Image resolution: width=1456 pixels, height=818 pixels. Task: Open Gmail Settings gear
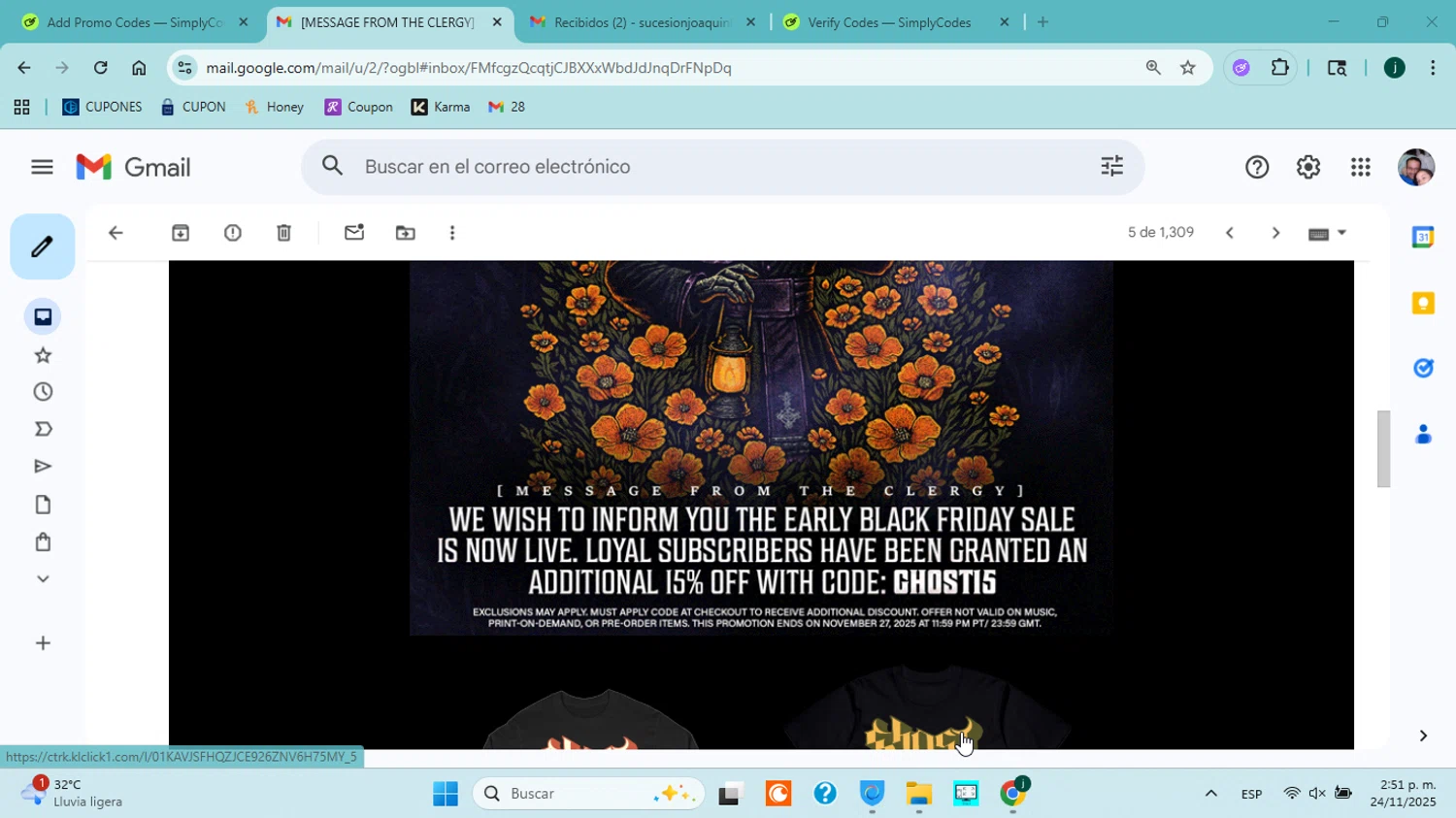coord(1308,167)
